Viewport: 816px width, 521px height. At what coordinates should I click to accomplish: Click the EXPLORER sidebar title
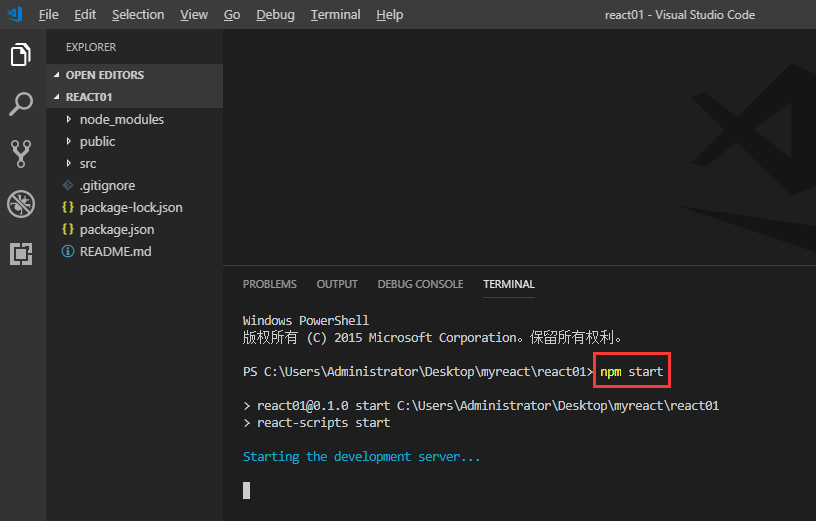(x=91, y=47)
